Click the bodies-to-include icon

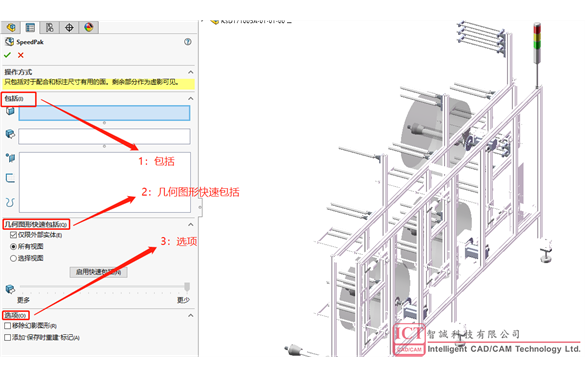coord(10,134)
